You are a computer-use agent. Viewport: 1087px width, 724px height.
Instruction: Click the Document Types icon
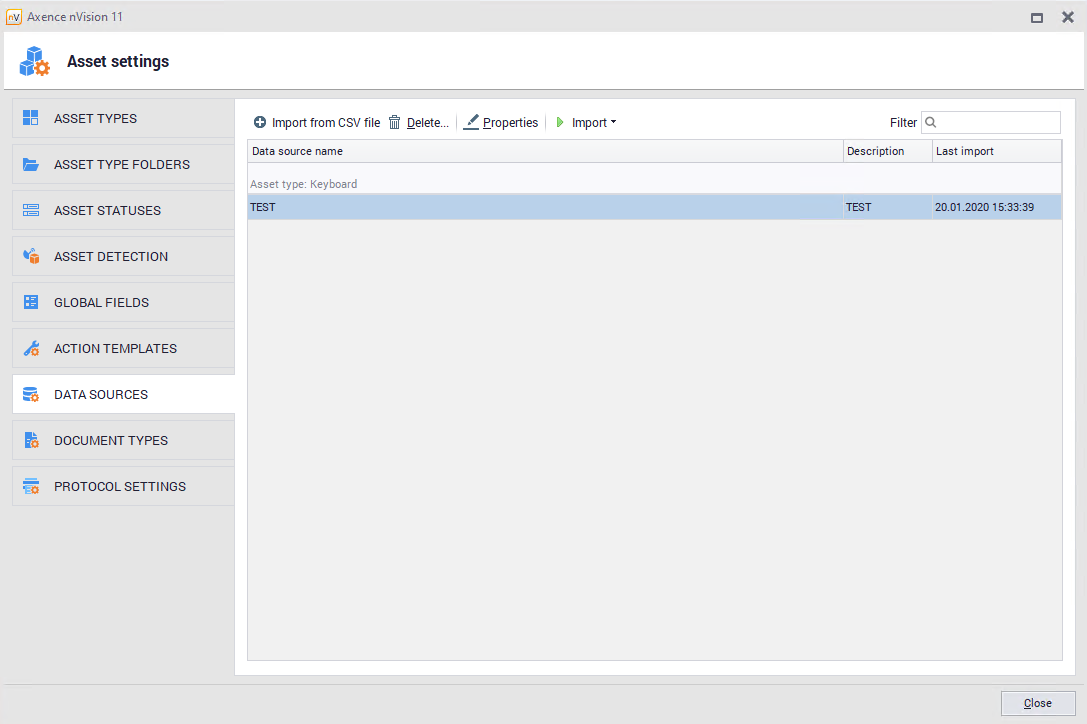click(x=31, y=440)
